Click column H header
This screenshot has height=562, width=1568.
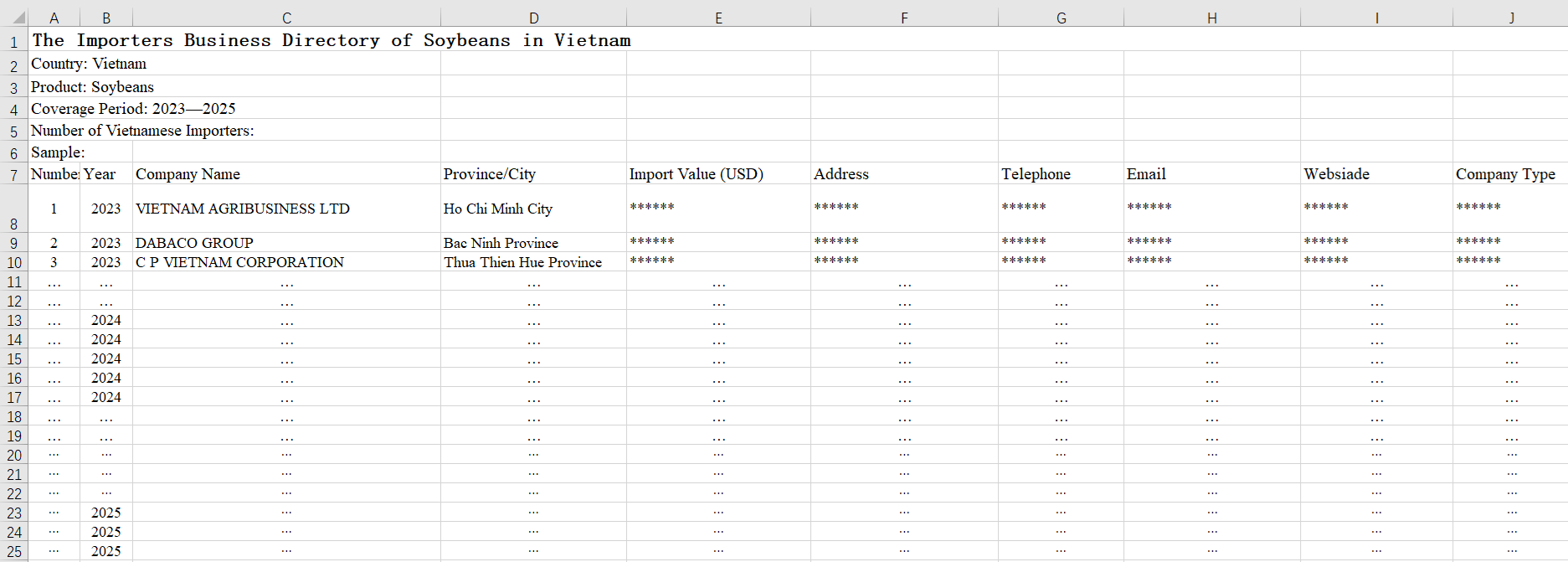click(x=1211, y=18)
